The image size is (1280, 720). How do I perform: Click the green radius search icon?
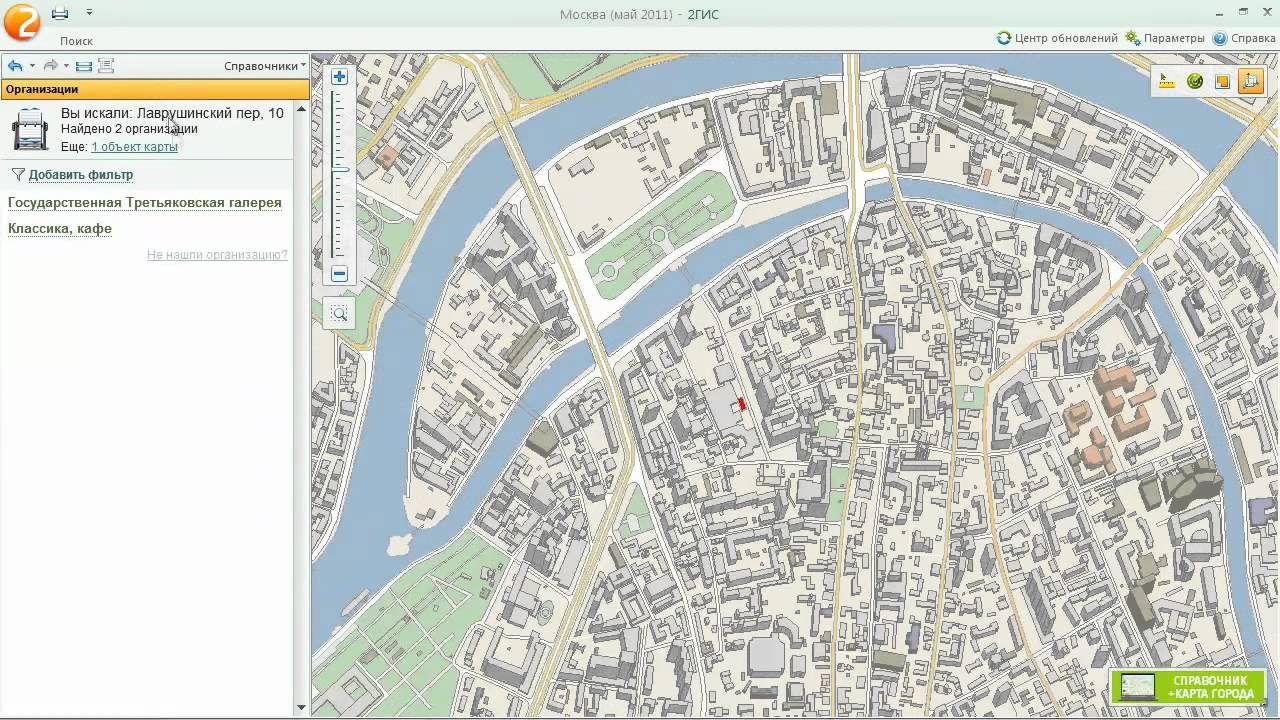1195,82
